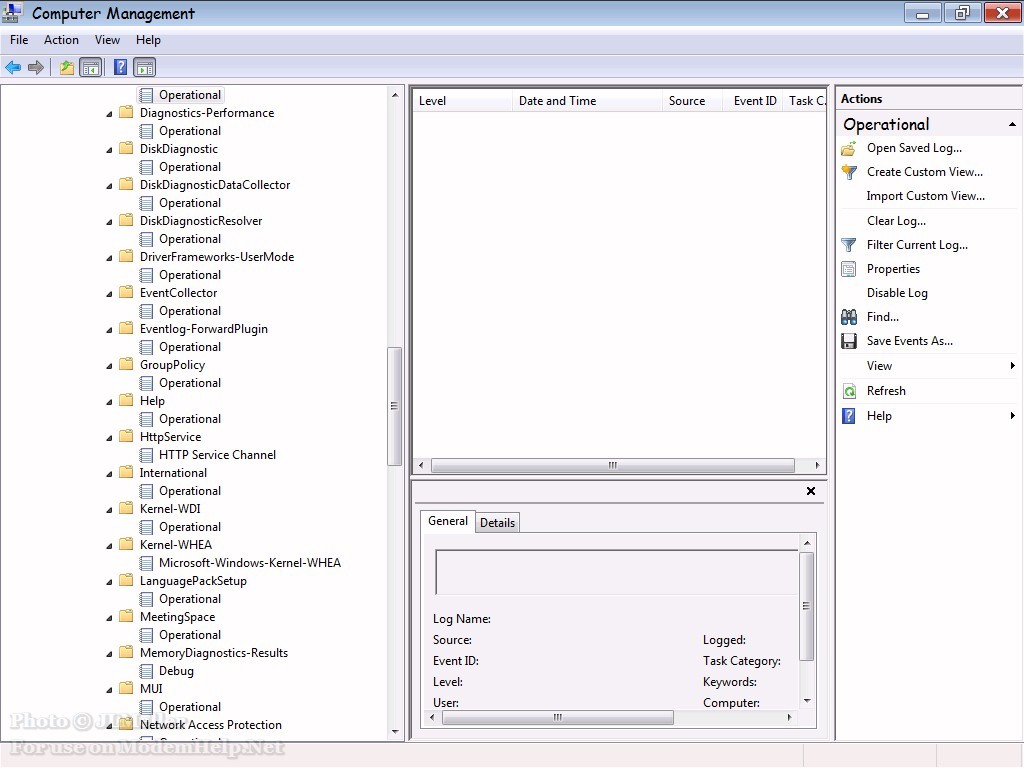The image size is (1024, 768).
Task: Collapse the DriverFrameworks-UserMode node
Action: 109,258
